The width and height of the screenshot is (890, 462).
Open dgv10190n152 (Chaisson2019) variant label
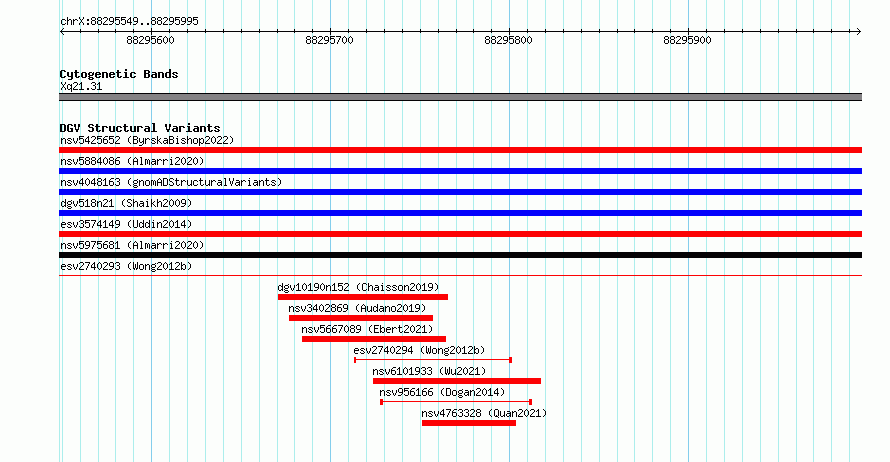point(358,287)
